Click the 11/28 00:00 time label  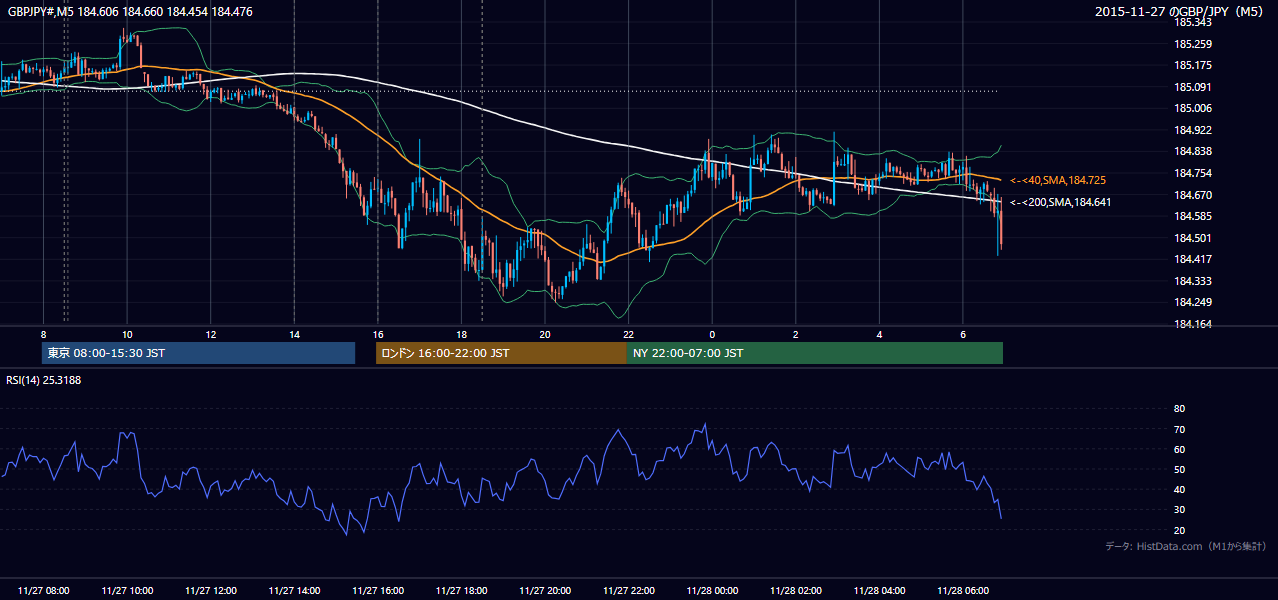[x=712, y=591]
